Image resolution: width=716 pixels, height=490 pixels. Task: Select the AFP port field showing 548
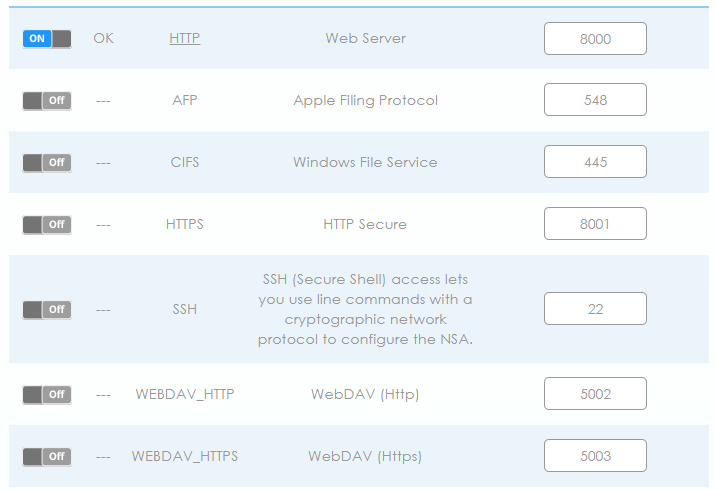(x=595, y=100)
